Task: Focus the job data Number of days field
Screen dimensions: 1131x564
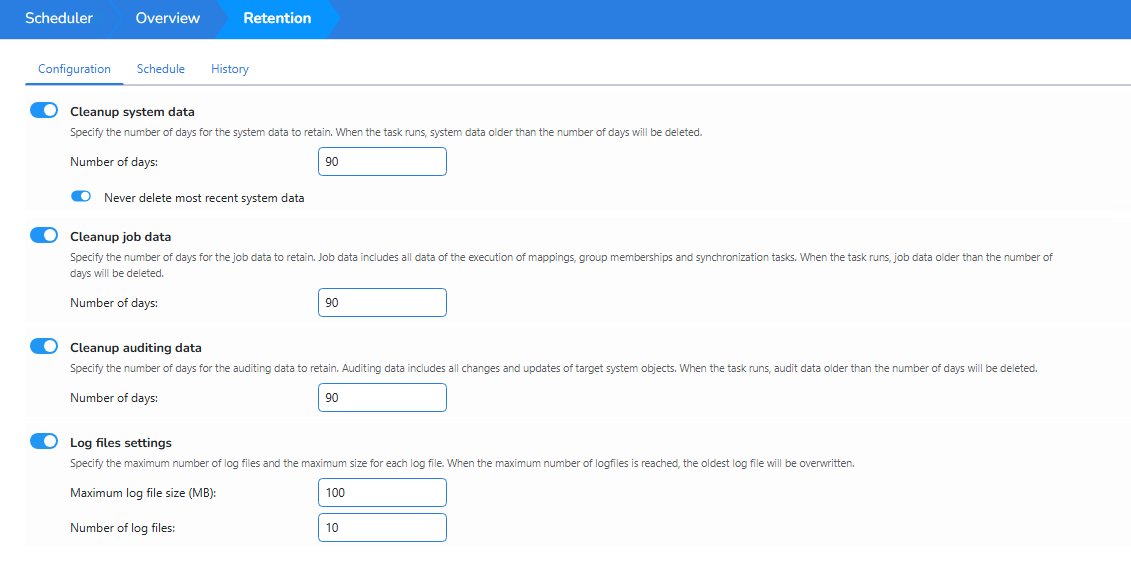Action: (382, 303)
